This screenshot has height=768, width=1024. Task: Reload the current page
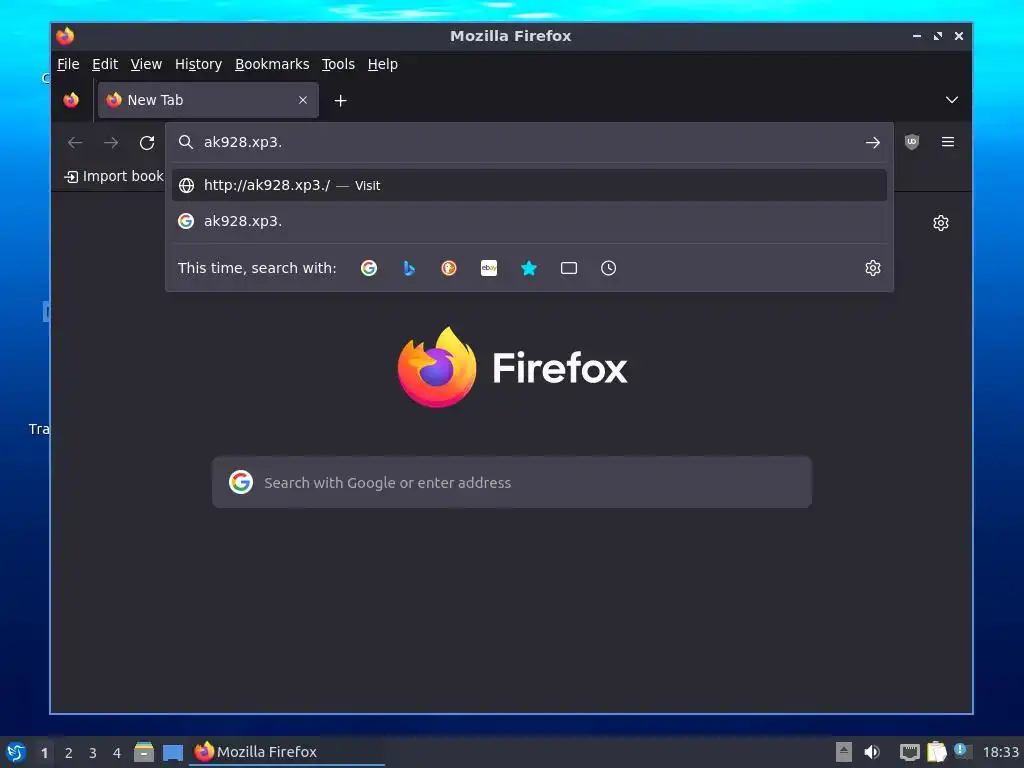147,142
